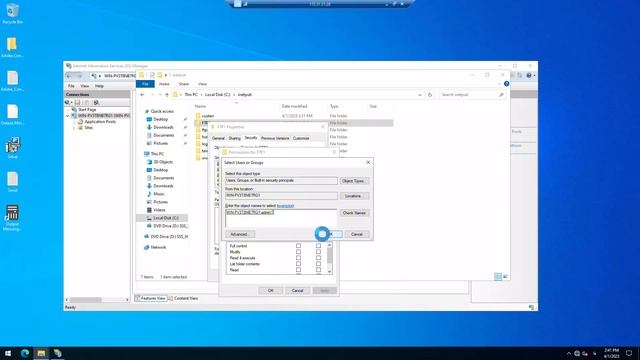Expand the server node in IIS Connections
This screenshot has height=360, width=640.
coord(68,116)
